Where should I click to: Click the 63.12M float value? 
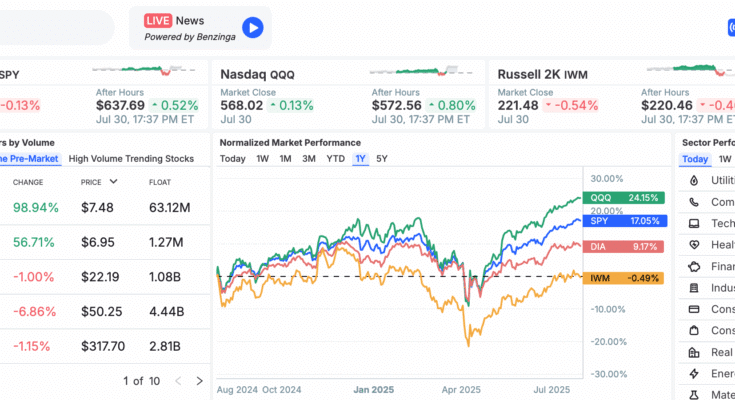click(x=170, y=208)
